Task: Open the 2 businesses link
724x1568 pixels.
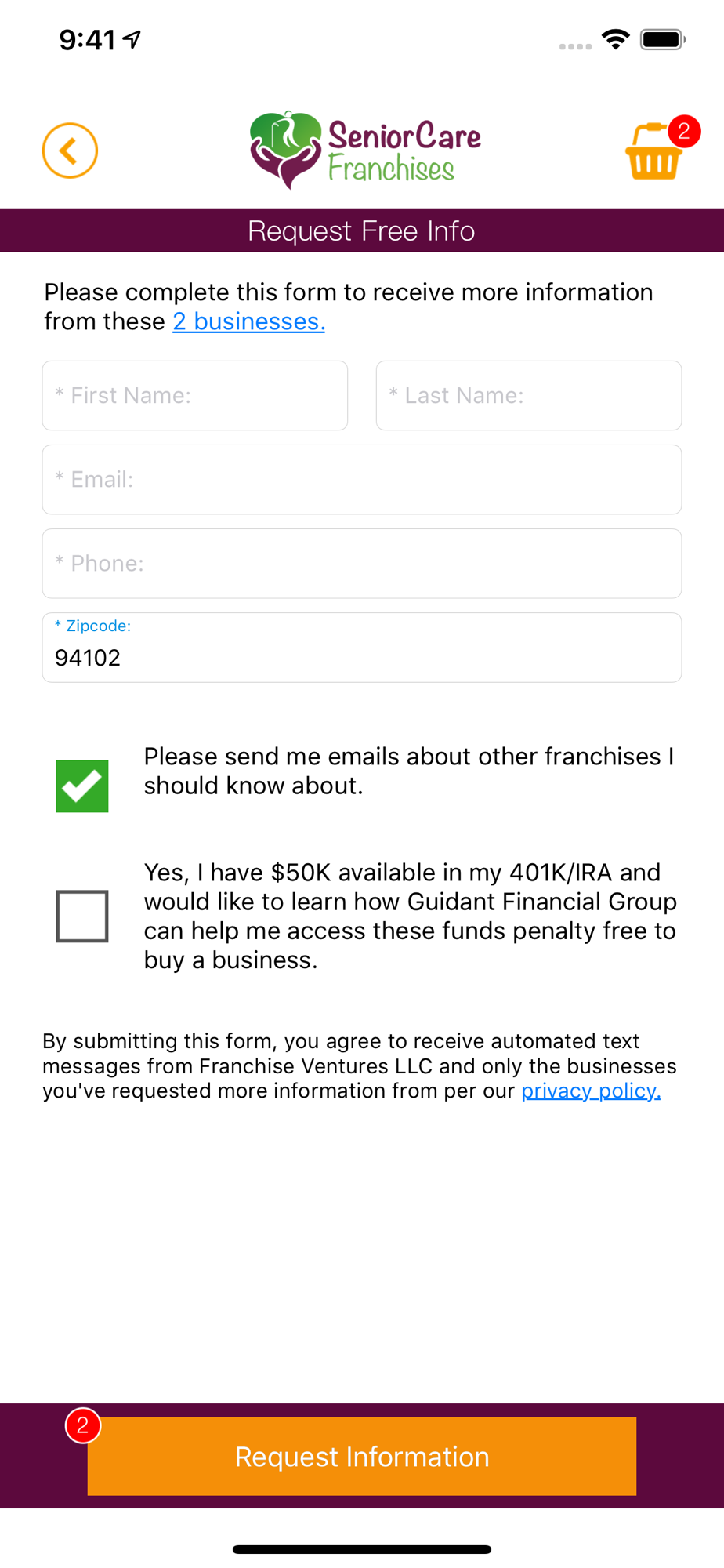Action: [248, 321]
